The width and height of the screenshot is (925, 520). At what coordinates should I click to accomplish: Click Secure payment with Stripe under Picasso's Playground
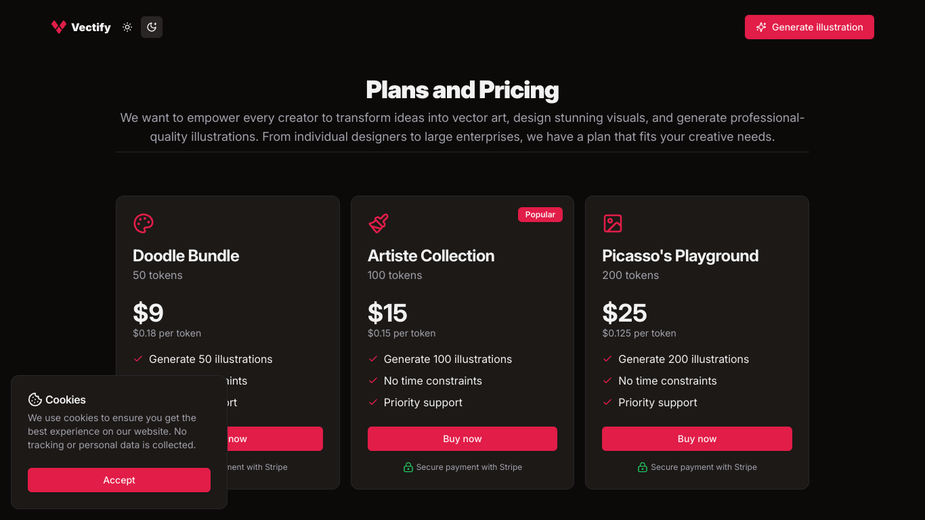[704, 467]
